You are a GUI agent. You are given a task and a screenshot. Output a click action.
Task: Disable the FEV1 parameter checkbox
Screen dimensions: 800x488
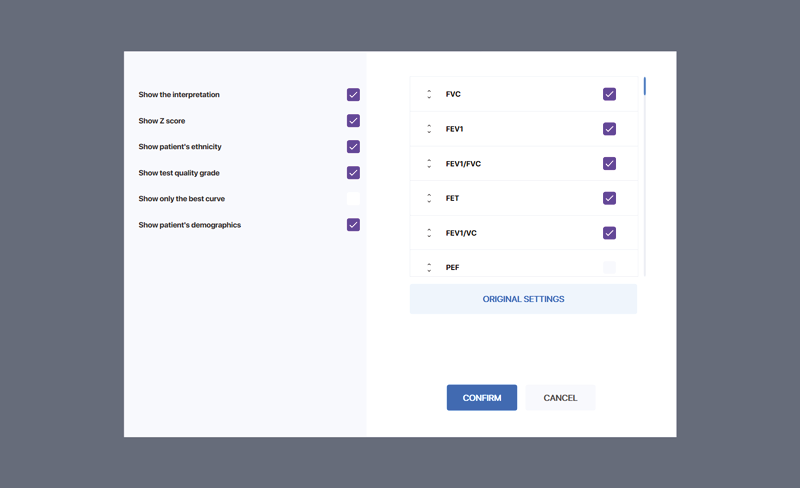[609, 129]
